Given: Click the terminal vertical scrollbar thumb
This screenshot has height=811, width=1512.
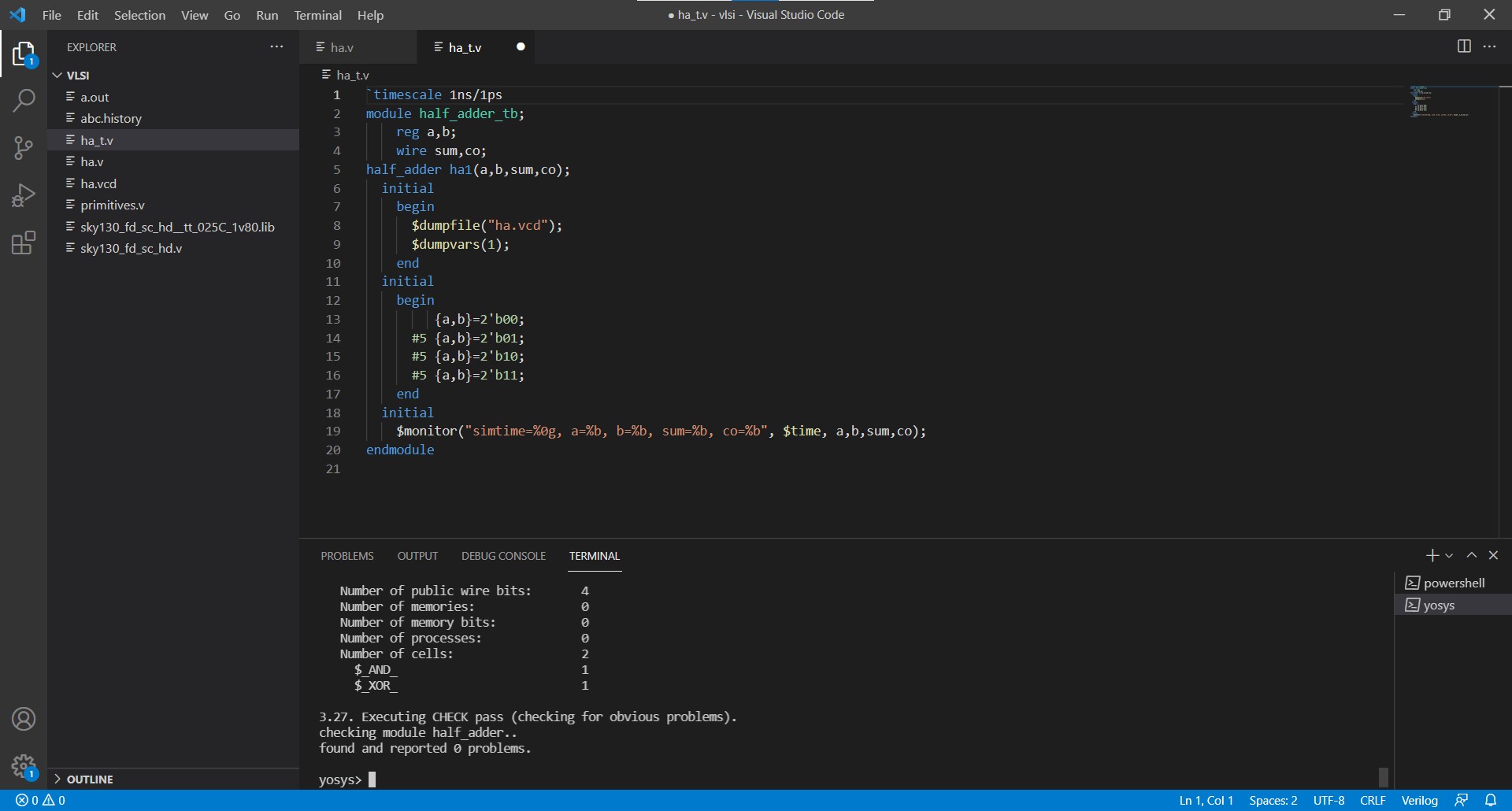Looking at the screenshot, I should pos(1384,776).
